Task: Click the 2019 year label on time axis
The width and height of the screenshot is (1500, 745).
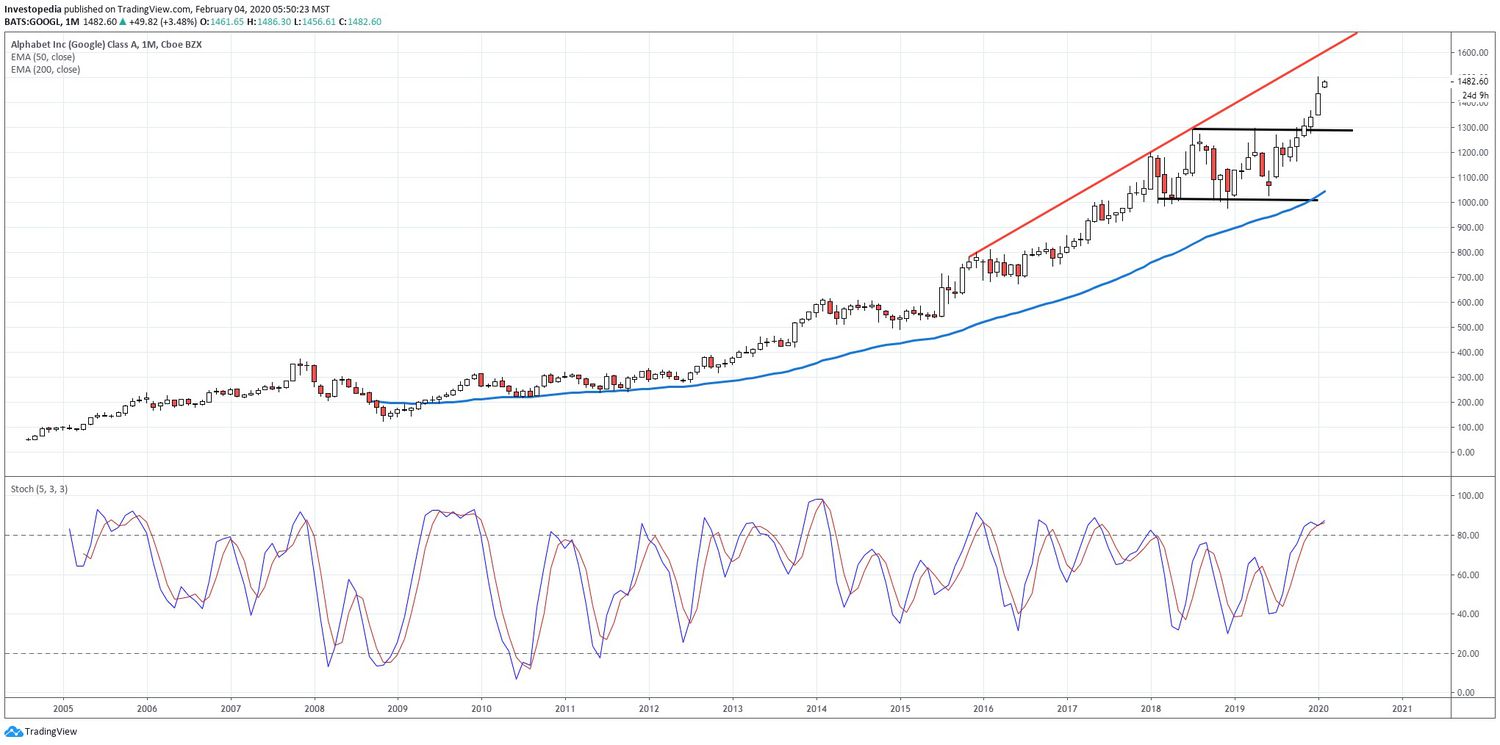Action: (x=1234, y=709)
